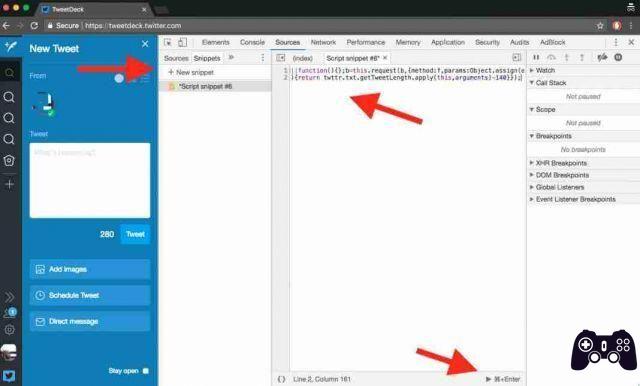Run snippet with the play icon
The width and height of the screenshot is (640, 386).
pos(488,379)
